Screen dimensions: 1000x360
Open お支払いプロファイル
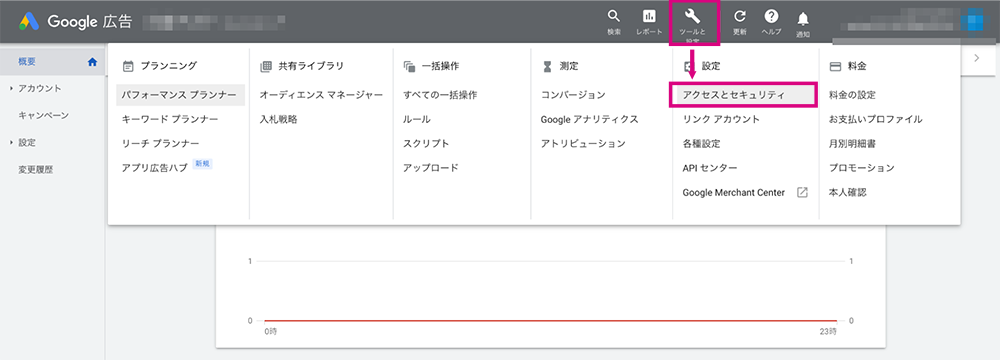pos(876,119)
